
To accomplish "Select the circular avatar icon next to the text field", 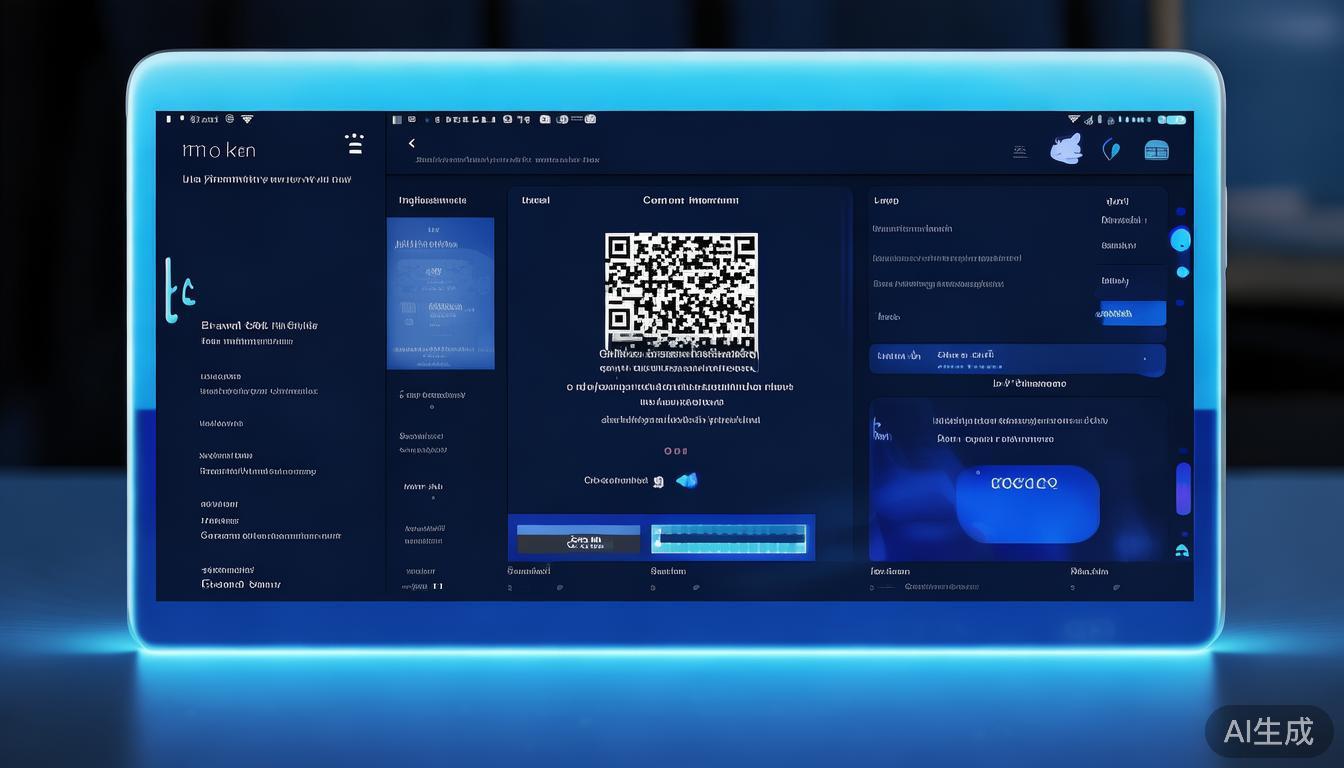I will click(x=1181, y=240).
